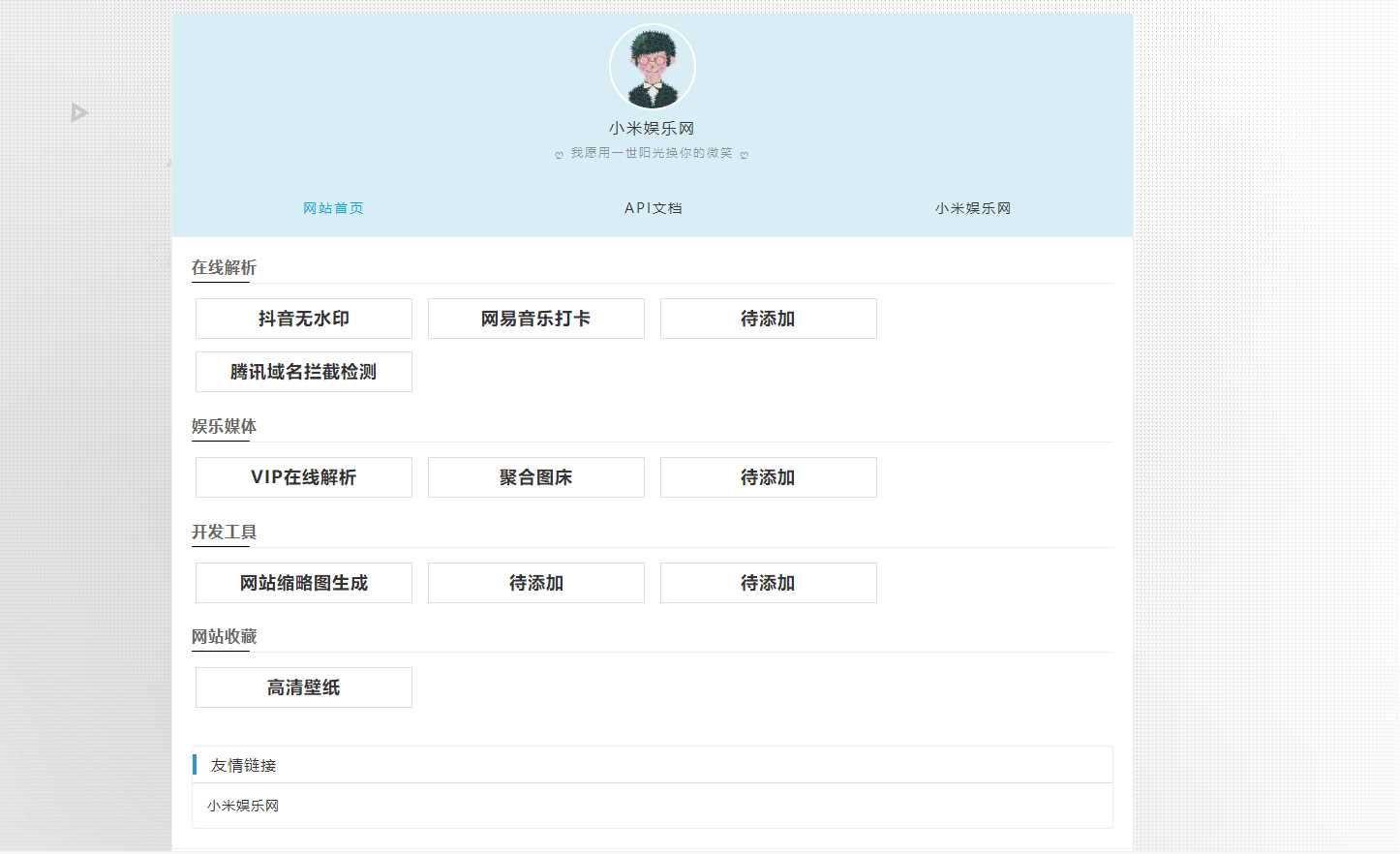Screen dimensions: 1400x854
Task: Click the small play arrow on the left edge
Action: point(79,112)
